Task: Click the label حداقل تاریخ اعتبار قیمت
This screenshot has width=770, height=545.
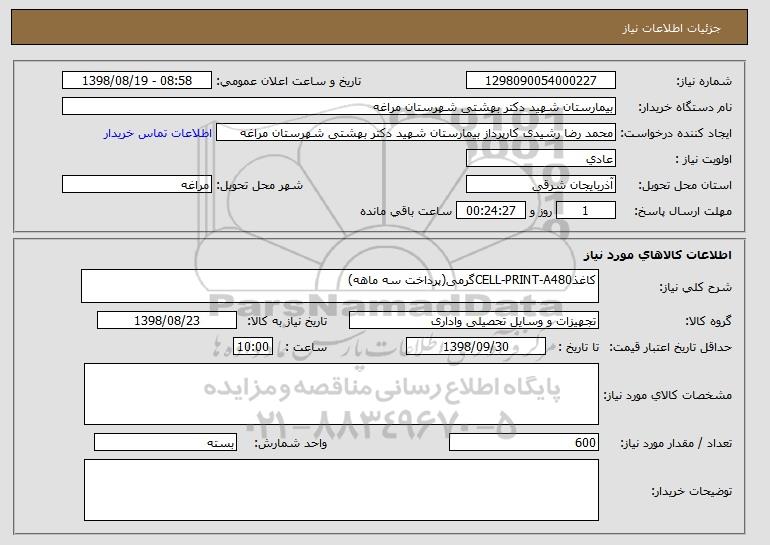Action: [670, 347]
